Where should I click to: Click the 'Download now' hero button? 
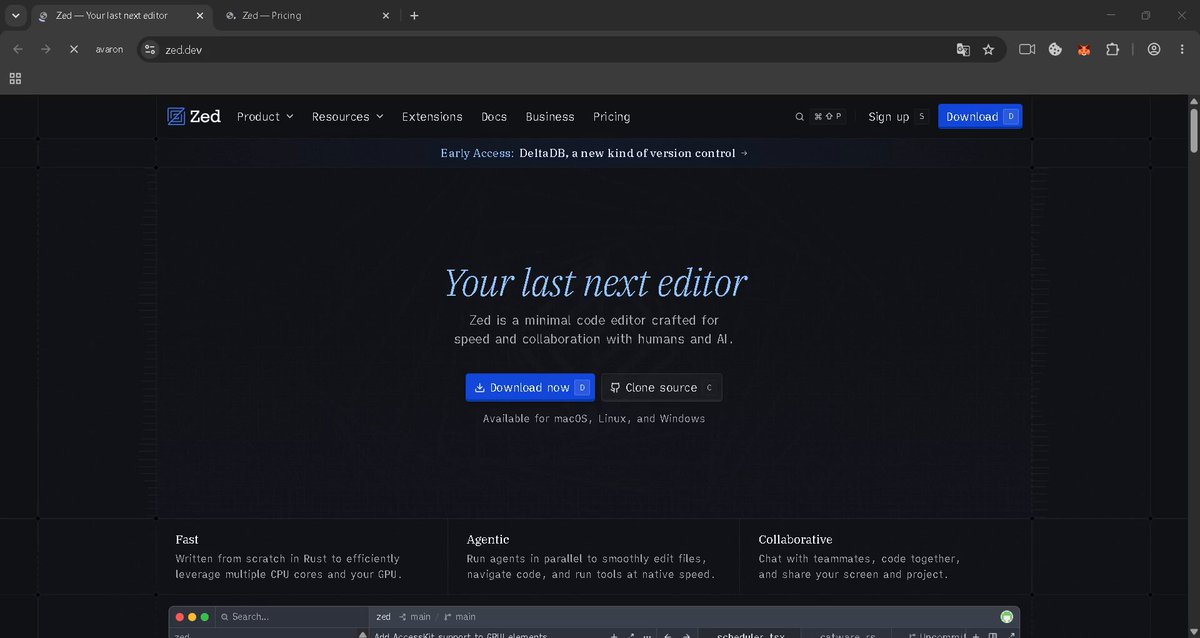[530, 387]
